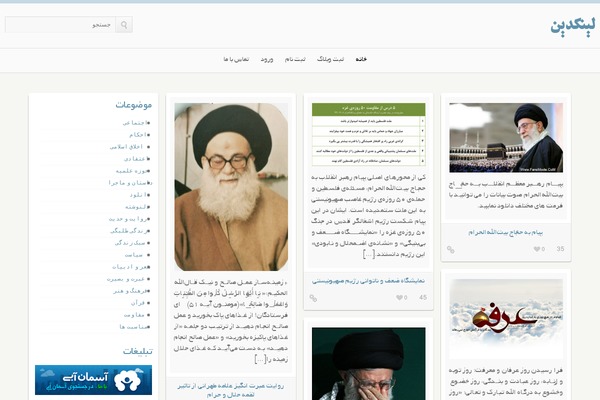Open the green table Gaza post thumbnail

368,134
